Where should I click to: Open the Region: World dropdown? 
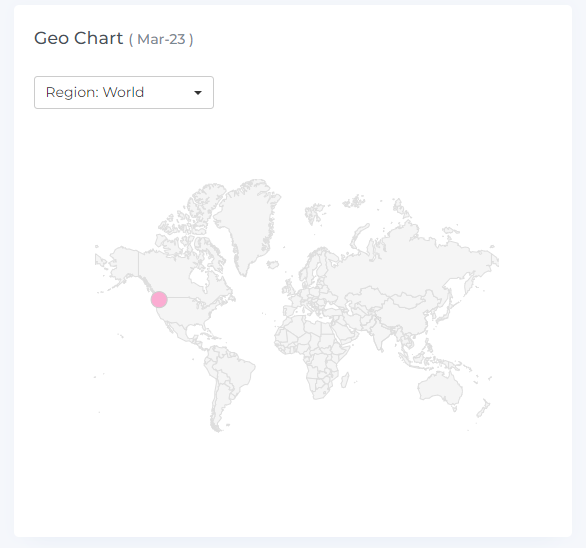click(124, 92)
